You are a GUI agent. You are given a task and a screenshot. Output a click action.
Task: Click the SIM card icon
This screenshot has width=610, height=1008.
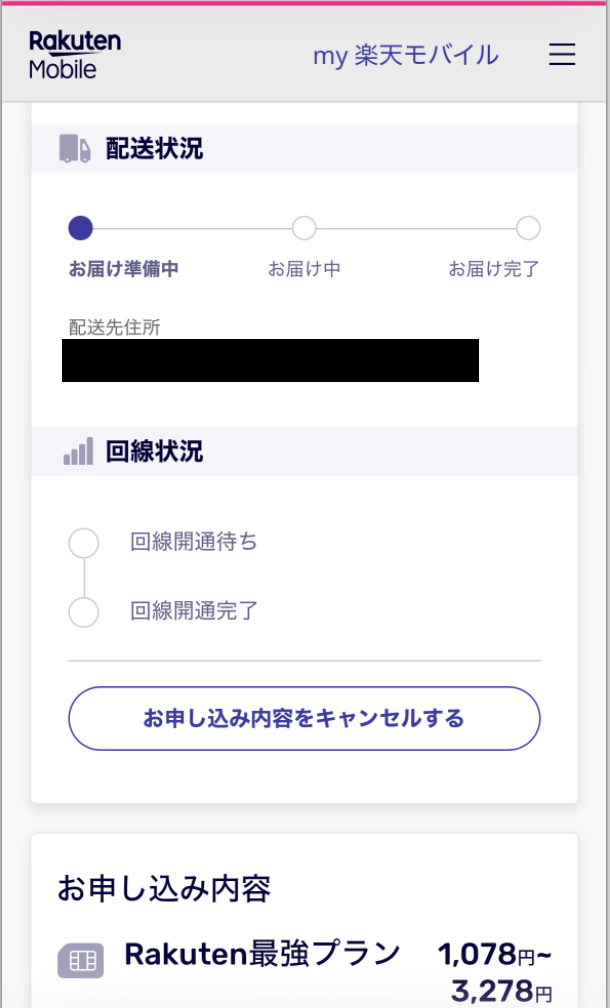tap(81, 961)
